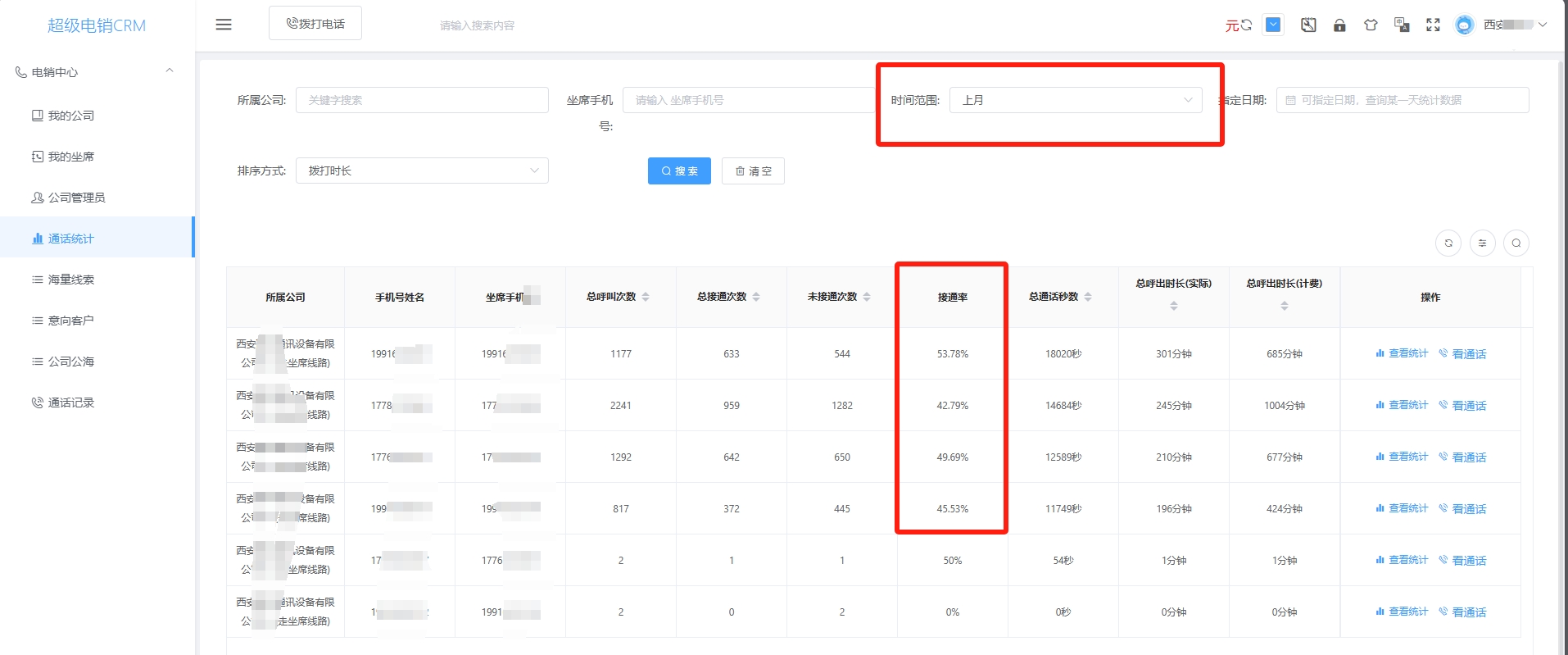The height and width of the screenshot is (655, 1568).
Task: Click the 指定日期 date picker field
Action: tap(1402, 100)
